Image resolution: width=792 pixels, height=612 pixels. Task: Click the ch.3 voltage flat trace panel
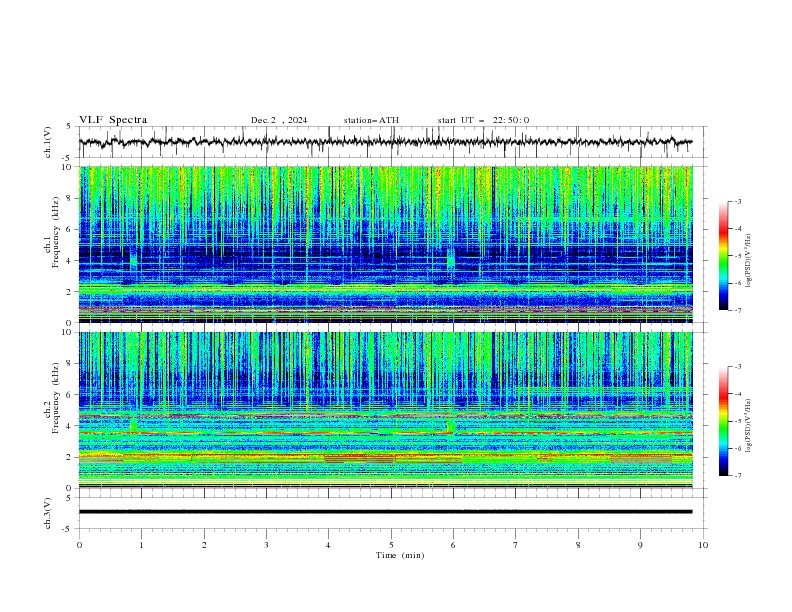tap(392, 513)
